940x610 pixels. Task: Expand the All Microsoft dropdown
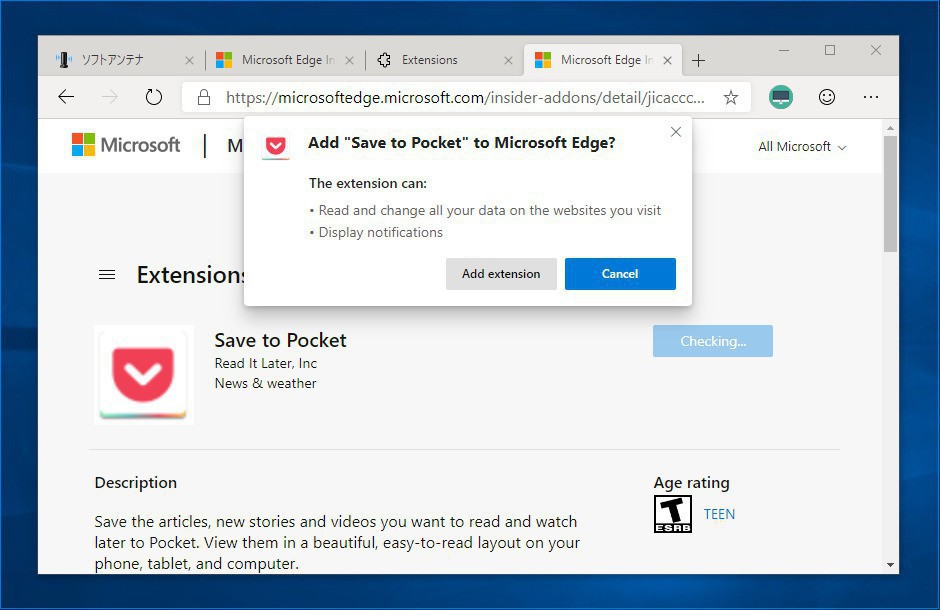(x=802, y=147)
